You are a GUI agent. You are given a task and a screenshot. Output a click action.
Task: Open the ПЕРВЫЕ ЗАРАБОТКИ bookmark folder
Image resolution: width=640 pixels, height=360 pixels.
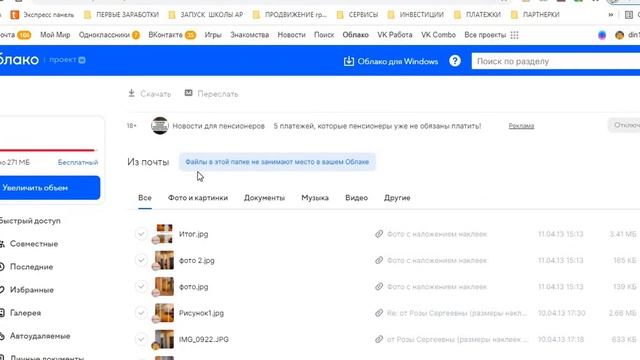[x=121, y=15]
